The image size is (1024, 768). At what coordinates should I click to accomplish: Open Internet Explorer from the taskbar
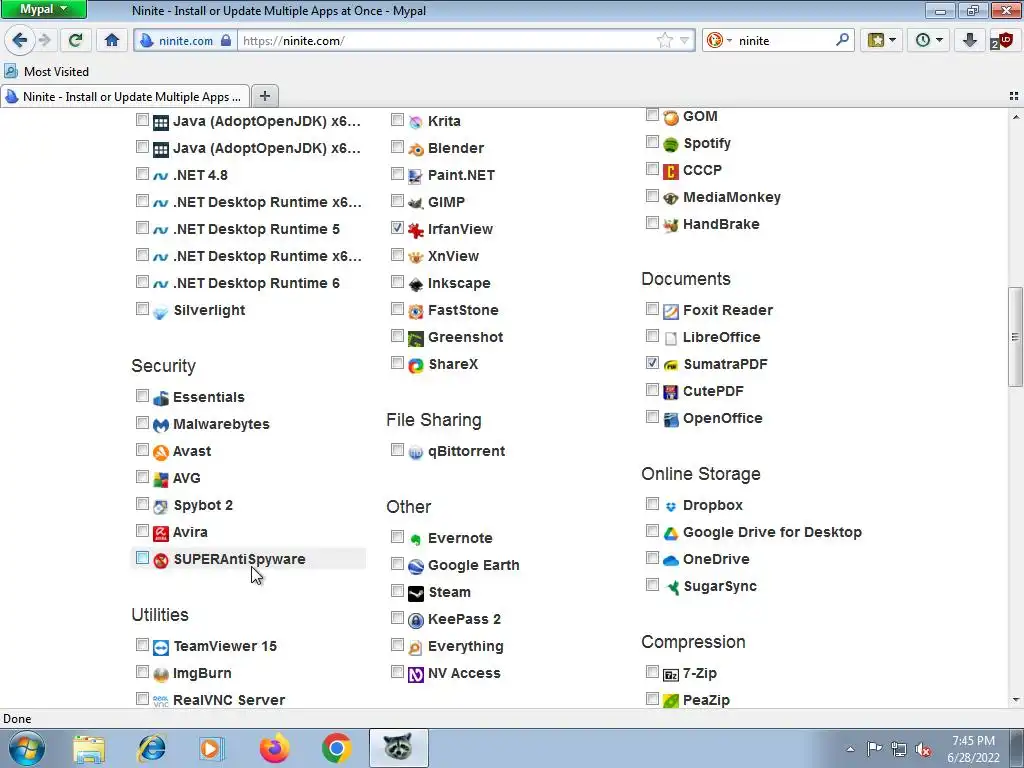point(151,748)
